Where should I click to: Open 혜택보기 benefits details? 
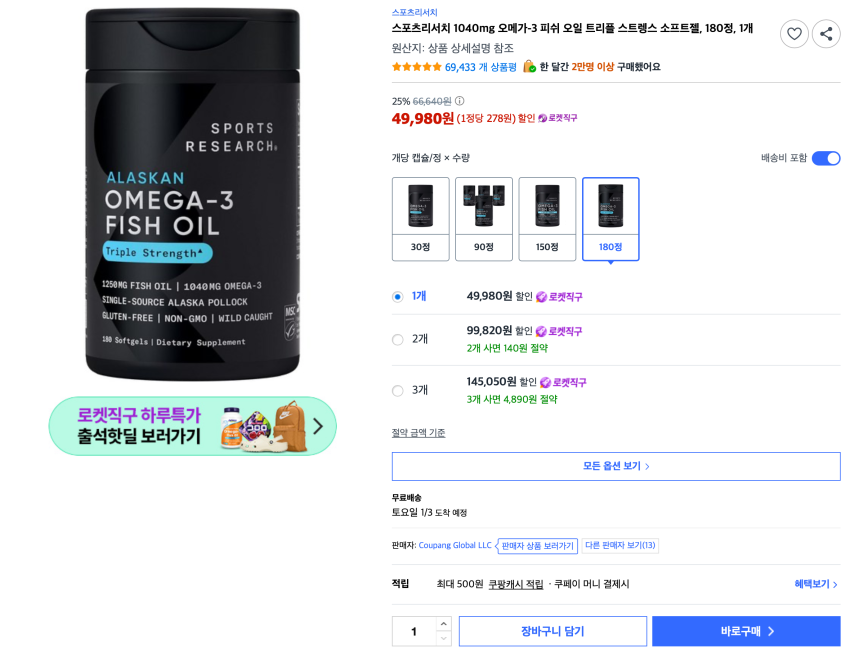click(816, 584)
